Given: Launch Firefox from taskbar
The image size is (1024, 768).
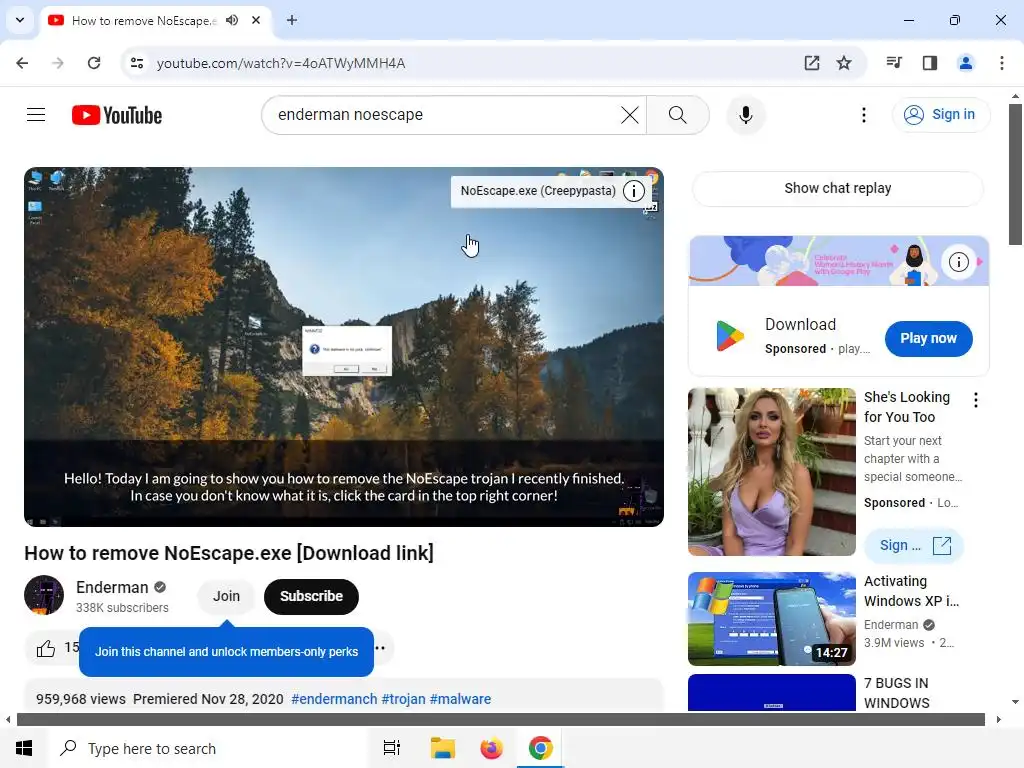Looking at the screenshot, I should (491, 748).
